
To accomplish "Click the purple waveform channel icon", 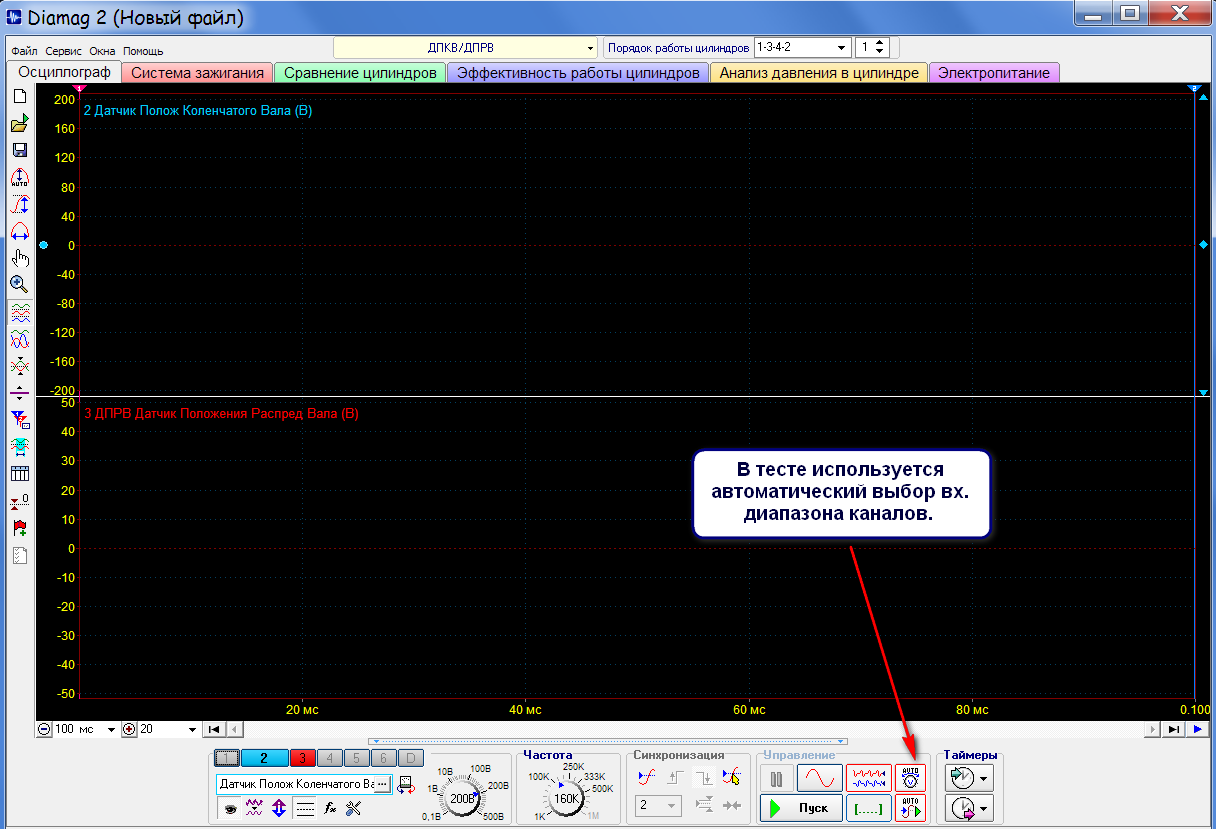I will pyautogui.click(x=254, y=808).
